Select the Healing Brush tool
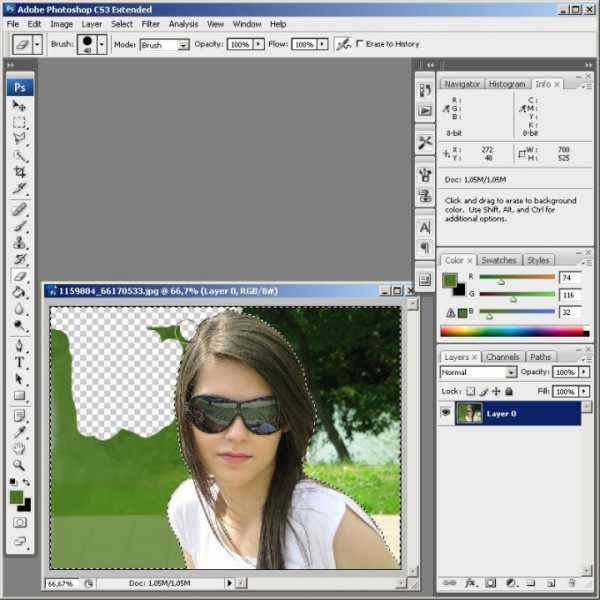Image resolution: width=600 pixels, height=600 pixels. [19, 209]
